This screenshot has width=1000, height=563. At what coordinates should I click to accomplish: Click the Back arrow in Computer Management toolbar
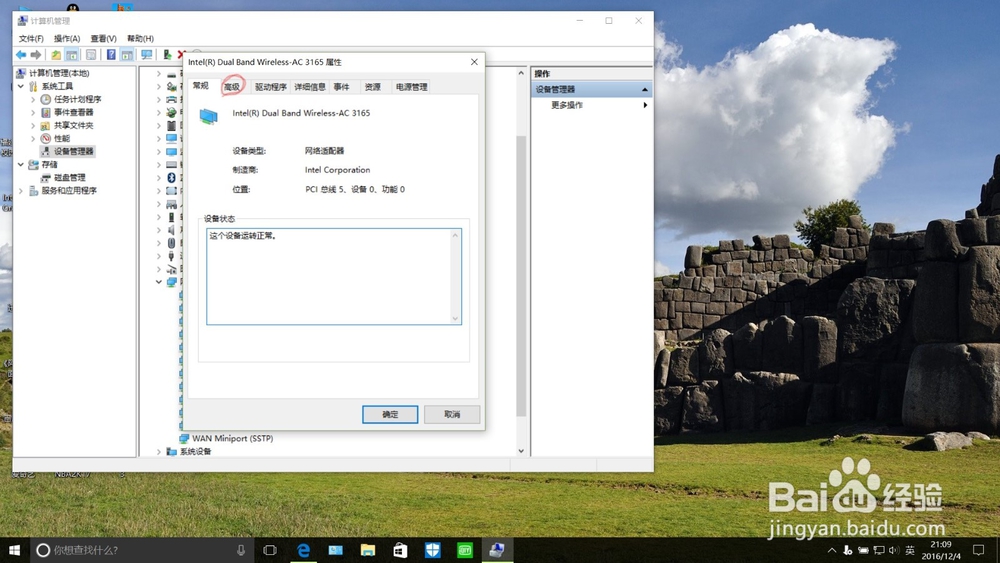pos(21,55)
